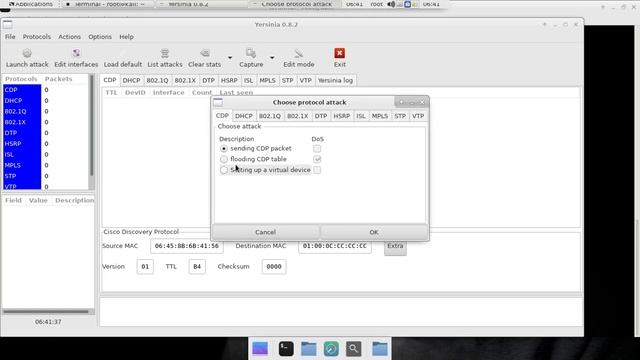Screen dimensions: 640x360
Task: Open the Help menu
Action: (127, 37)
